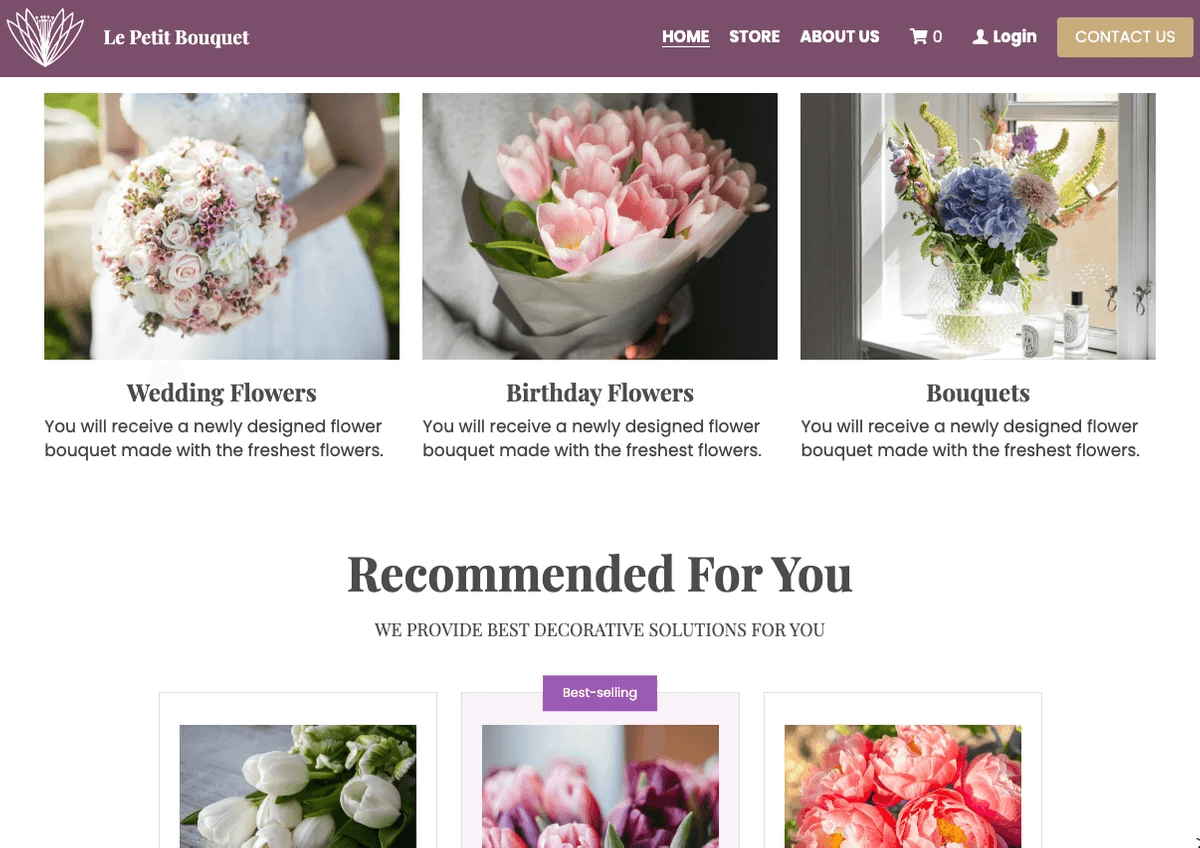Click the description under Wedding Flowers
The width and height of the screenshot is (1200, 848).
[214, 438]
